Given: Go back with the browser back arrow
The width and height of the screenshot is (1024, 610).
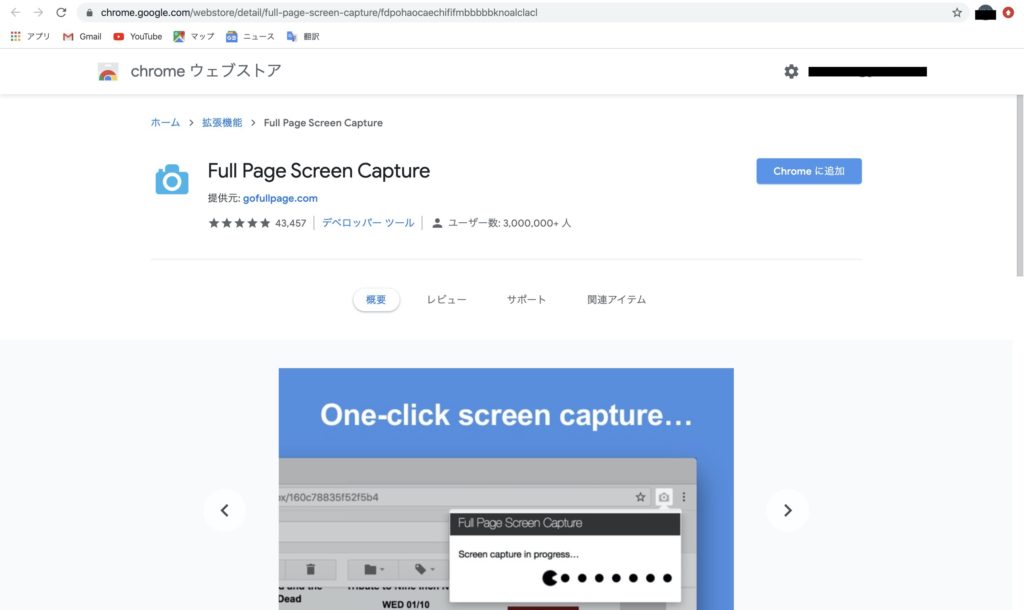Looking at the screenshot, I should (16, 12).
